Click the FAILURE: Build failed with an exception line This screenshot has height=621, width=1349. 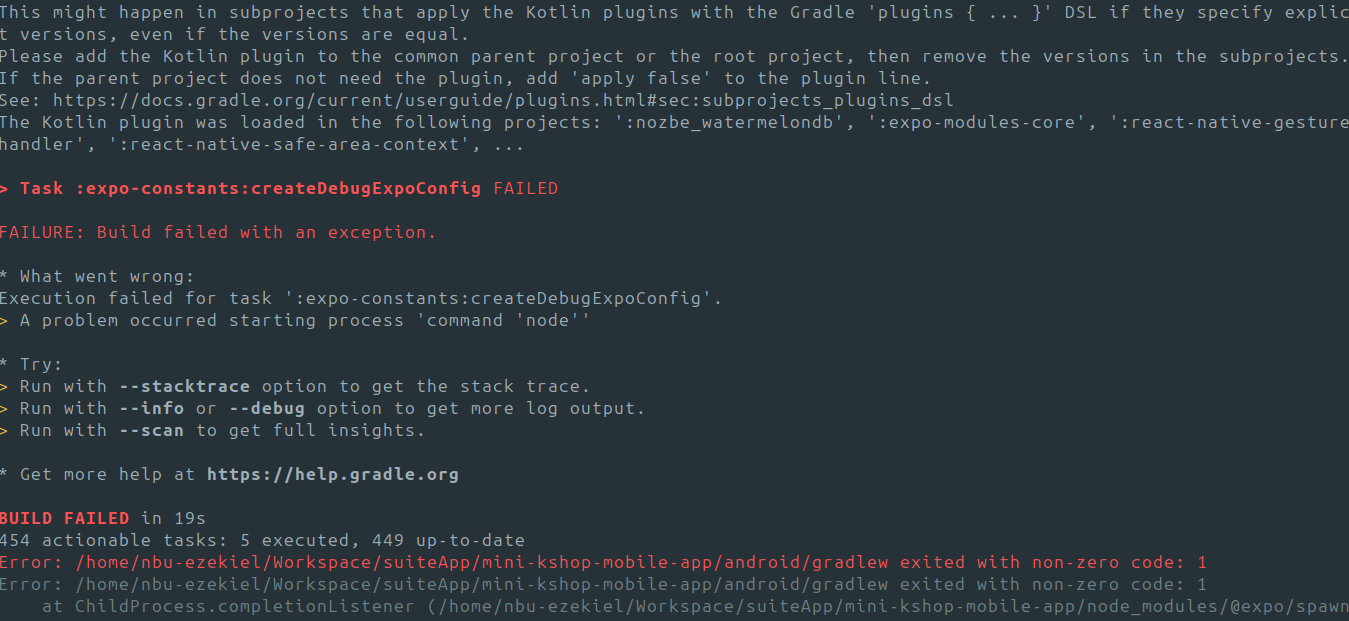[218, 232]
